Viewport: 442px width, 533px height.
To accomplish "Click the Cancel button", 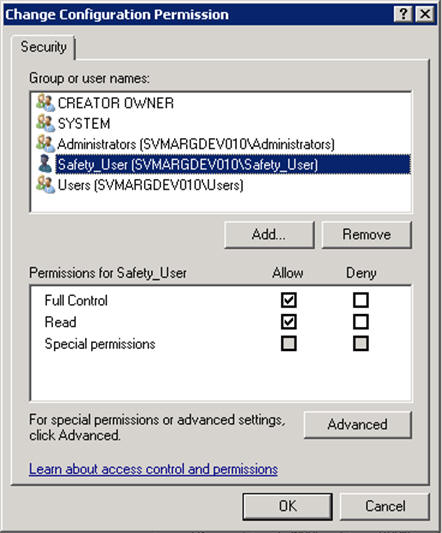I will [x=385, y=506].
